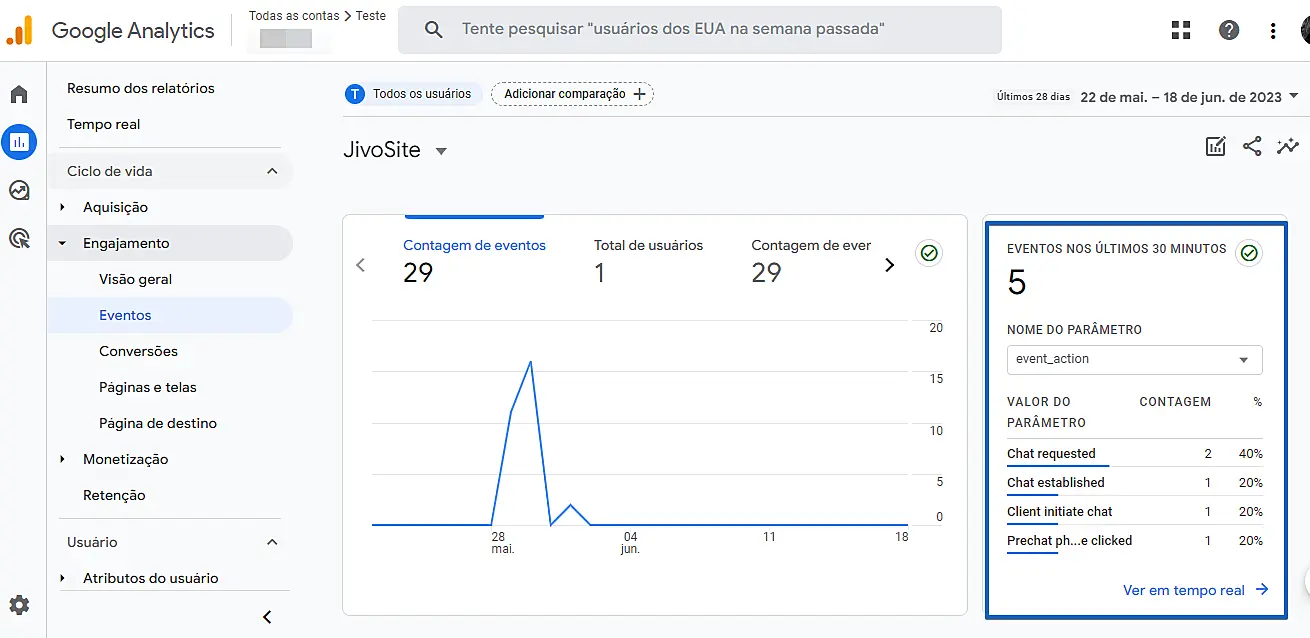Click the Share this report icon
This screenshot has height=638, width=1310.
point(1252,147)
